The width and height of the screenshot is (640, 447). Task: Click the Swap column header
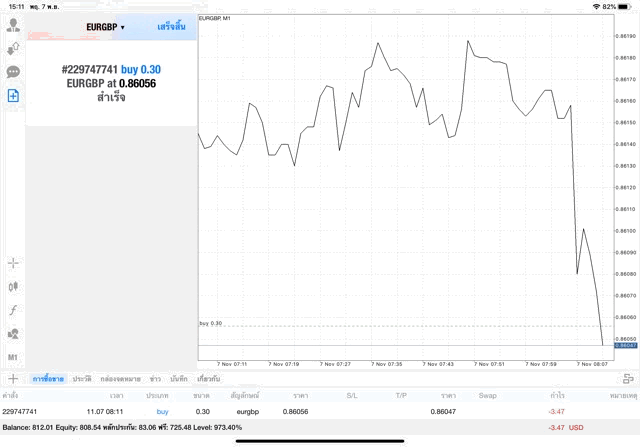[487, 396]
